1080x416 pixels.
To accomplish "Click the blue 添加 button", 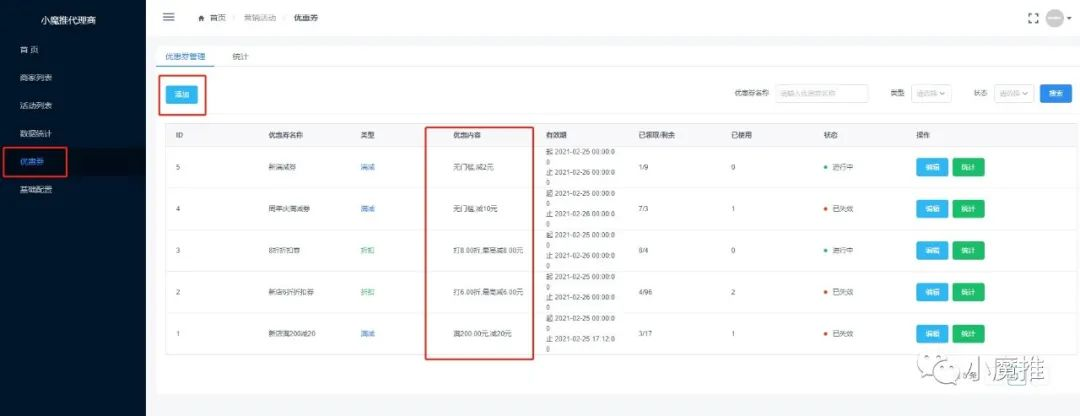I will (x=182, y=94).
